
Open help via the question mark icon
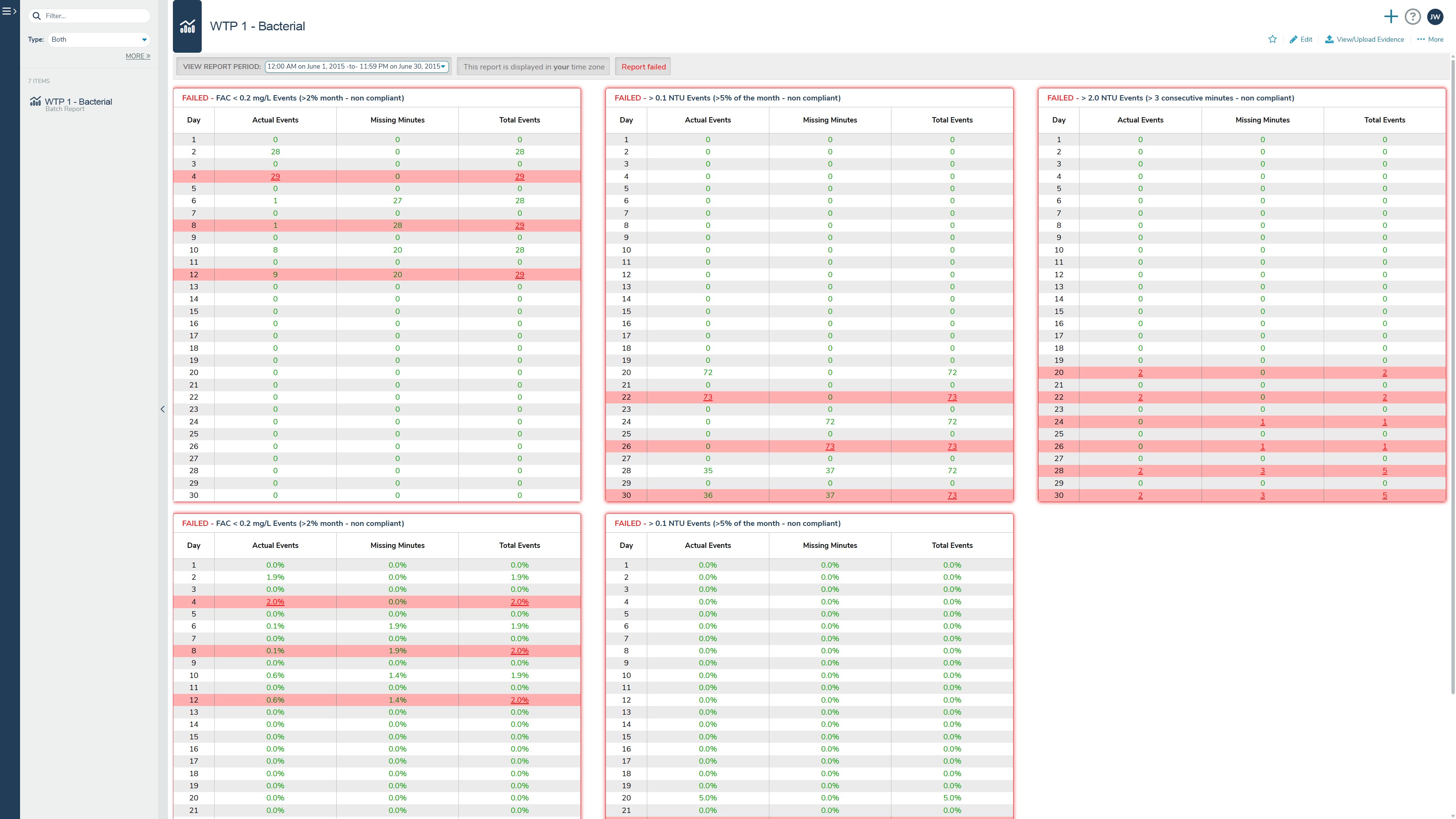1412,17
